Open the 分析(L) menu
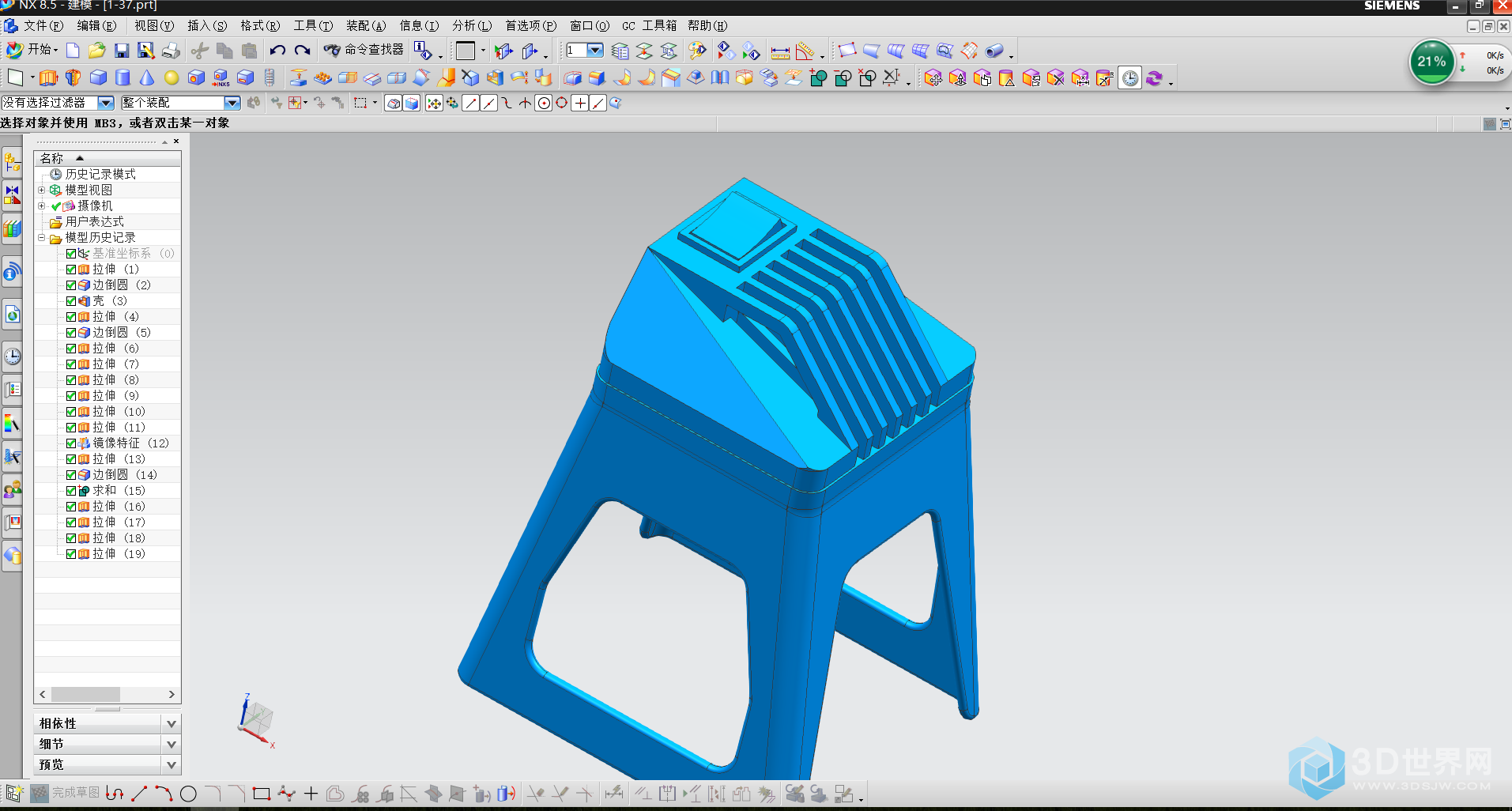This screenshot has height=811, width=1512. 472,26
